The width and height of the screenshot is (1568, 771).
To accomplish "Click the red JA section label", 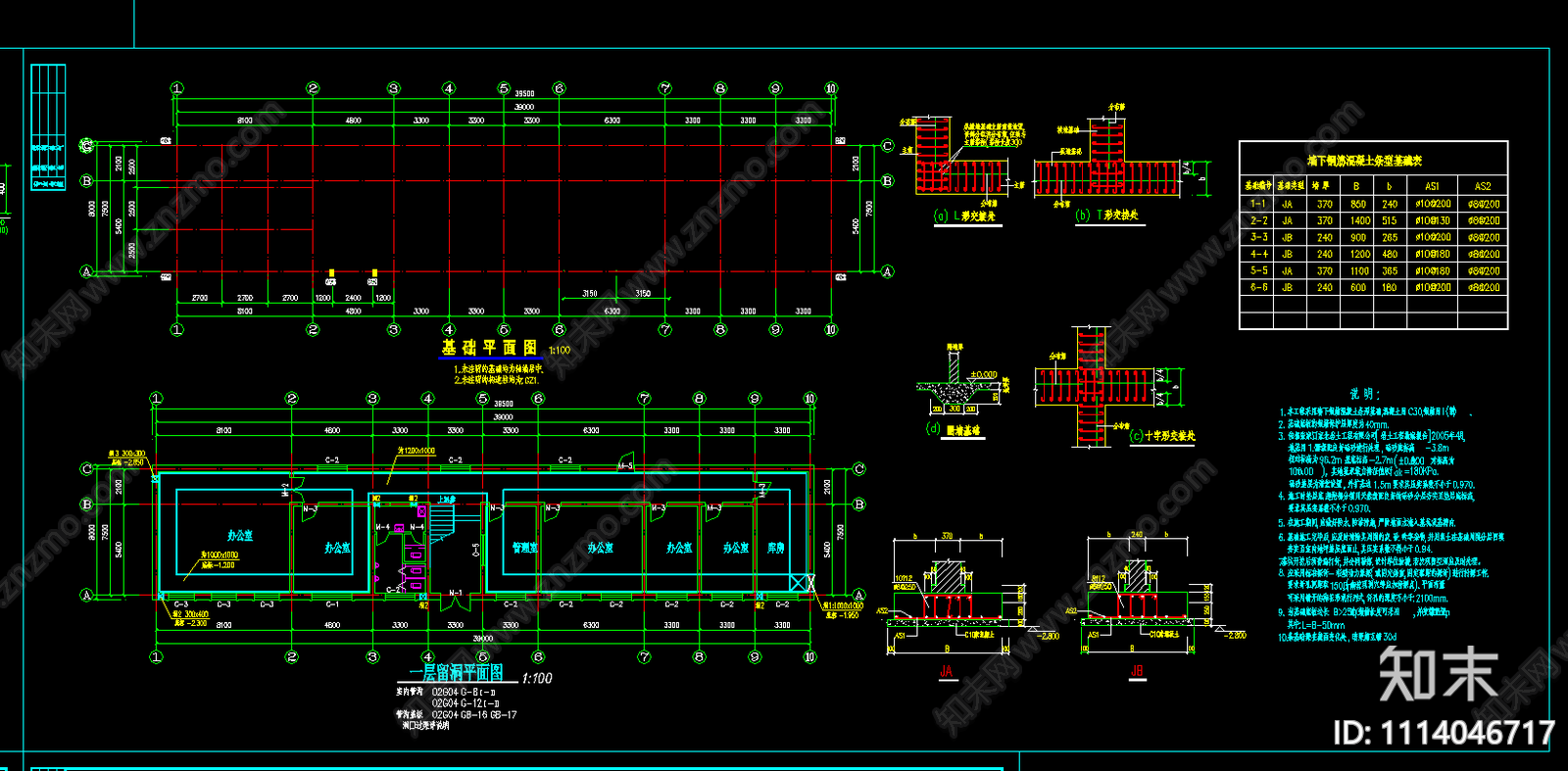I will click(946, 672).
